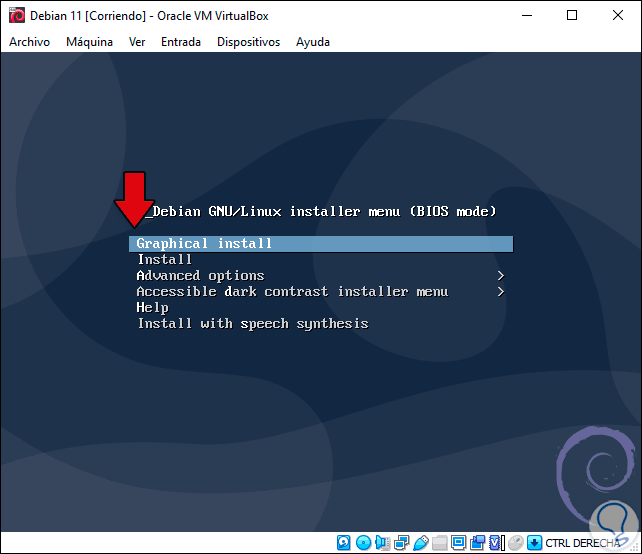This screenshot has height=554, width=642.
Task: Open the Archivo menu
Action: click(x=29, y=42)
